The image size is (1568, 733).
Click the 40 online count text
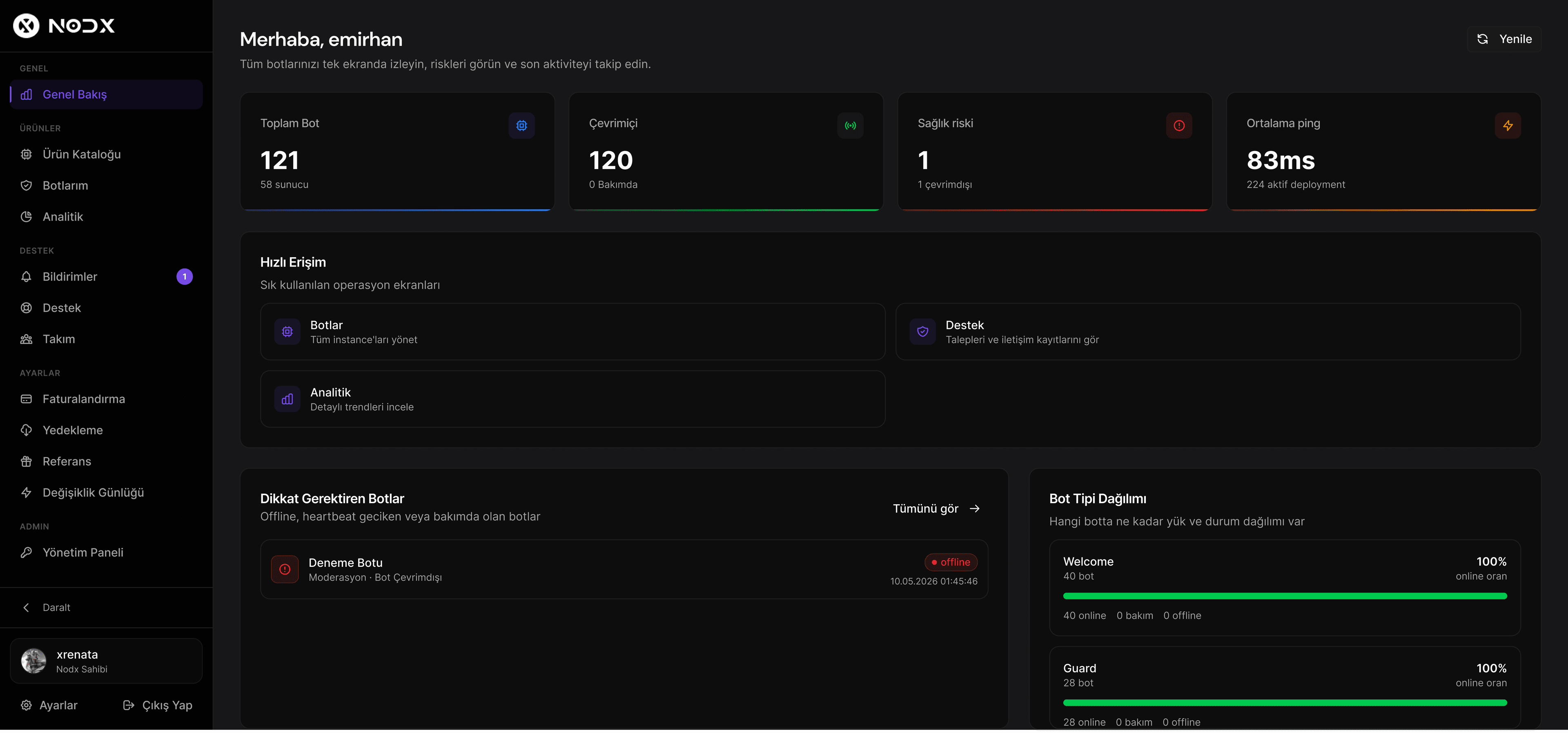click(x=1085, y=615)
